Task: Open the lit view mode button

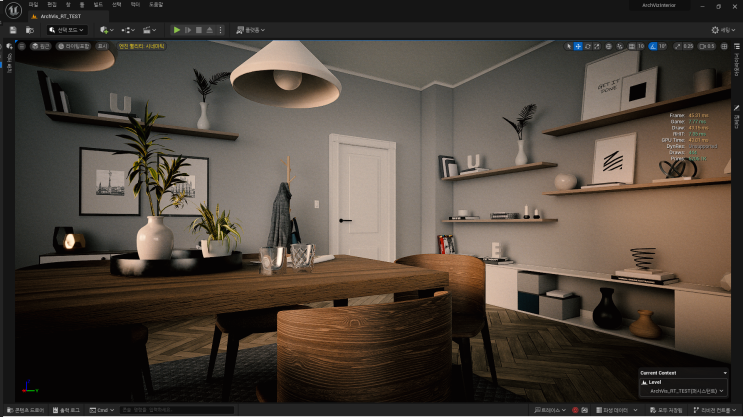Action: click(73, 46)
